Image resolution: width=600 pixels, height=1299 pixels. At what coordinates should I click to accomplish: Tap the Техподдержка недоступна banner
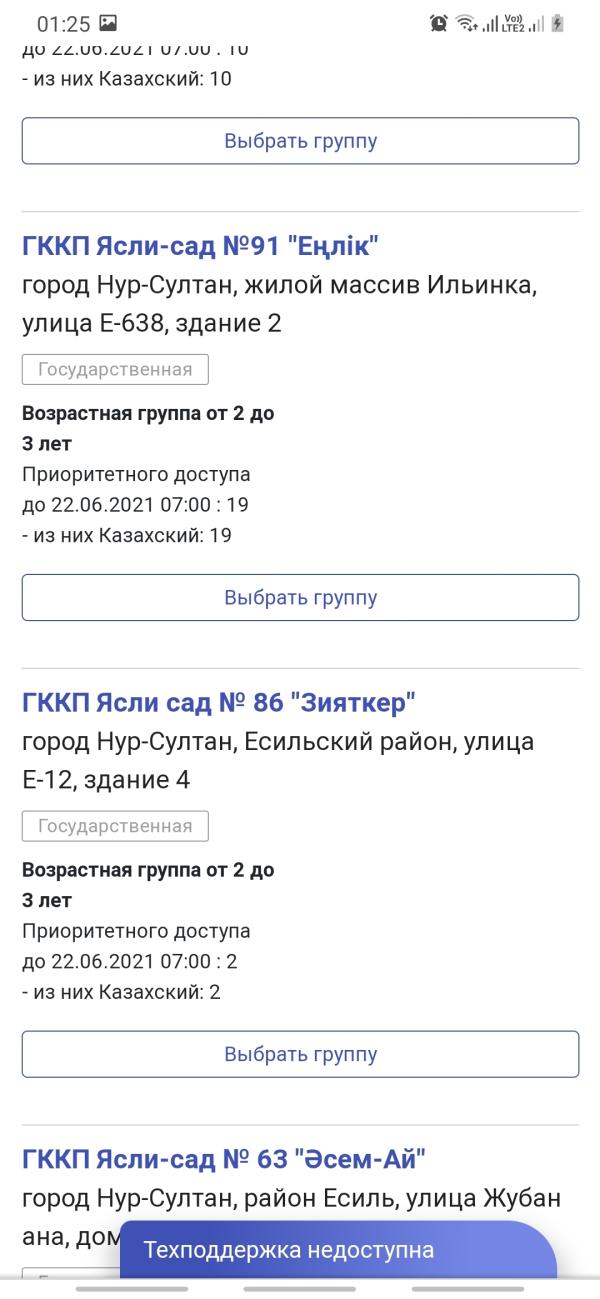[338, 1250]
